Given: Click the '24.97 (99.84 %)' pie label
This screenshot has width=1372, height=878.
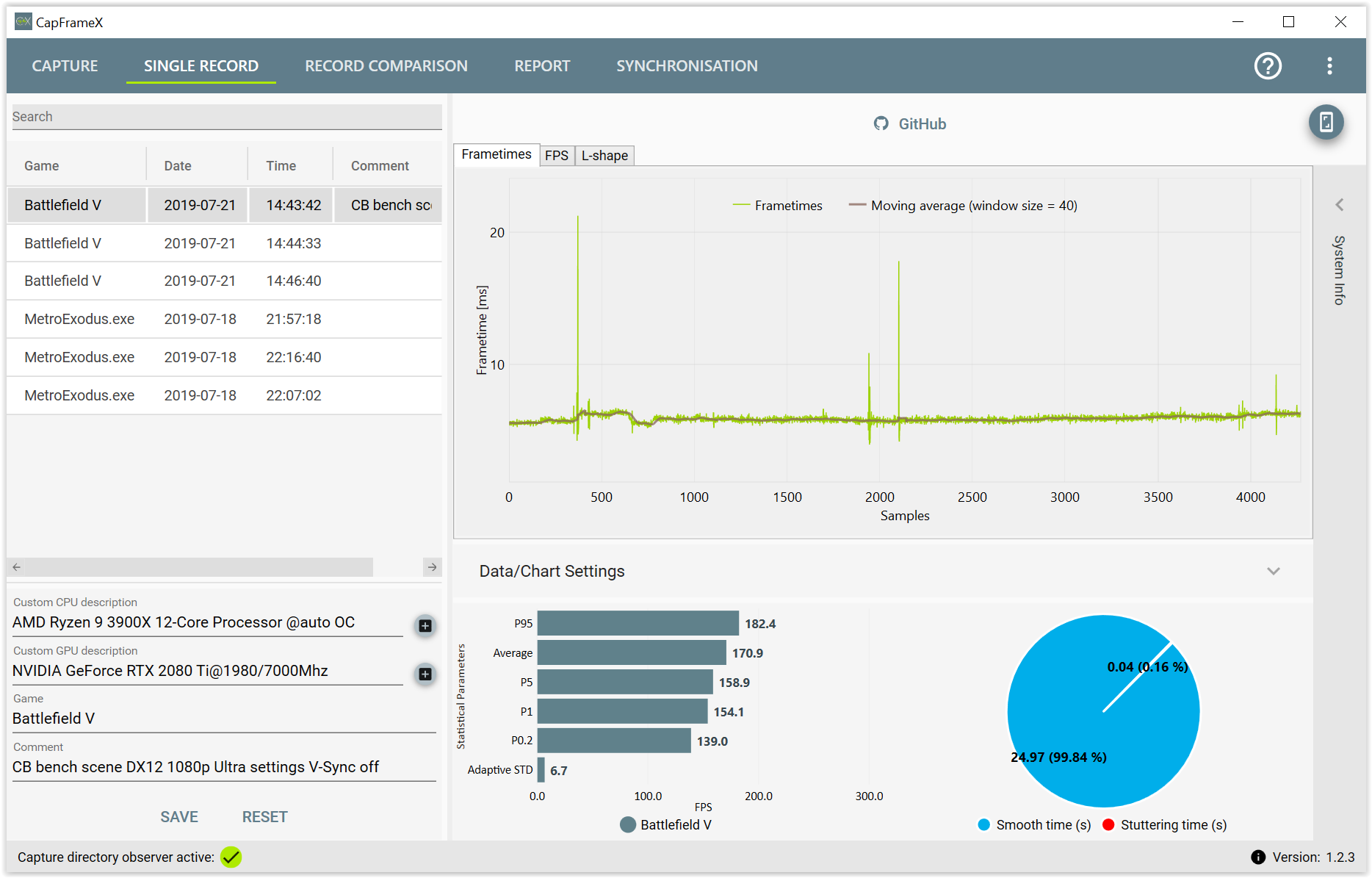Looking at the screenshot, I should (x=1058, y=757).
